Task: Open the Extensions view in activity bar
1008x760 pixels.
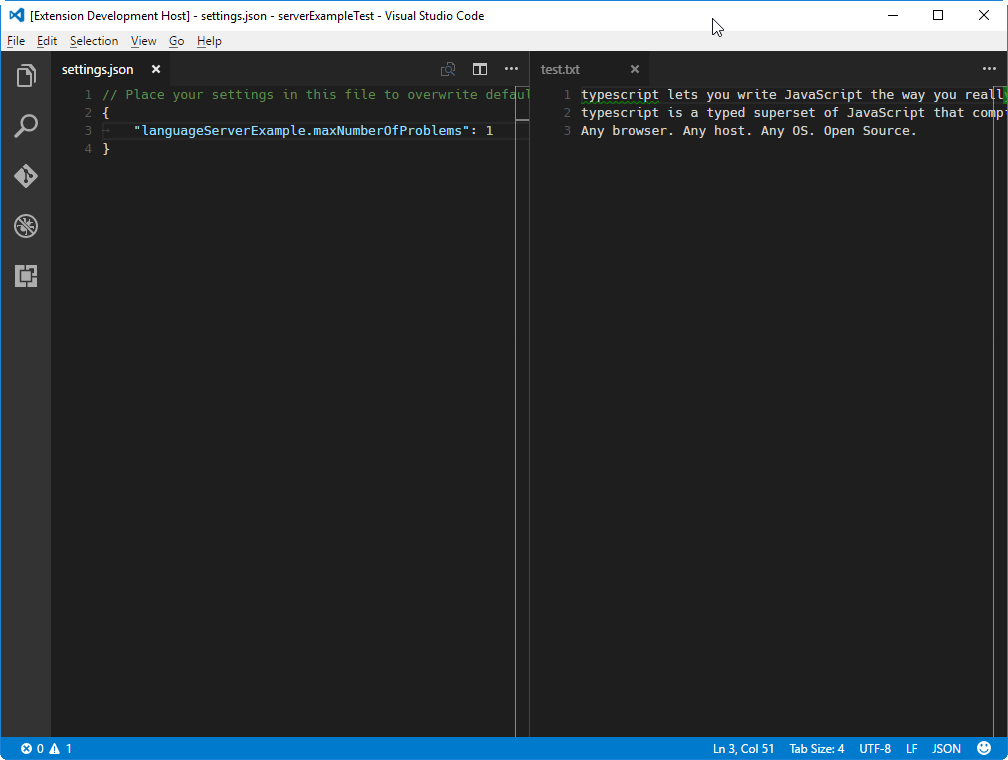Action: tap(26, 276)
